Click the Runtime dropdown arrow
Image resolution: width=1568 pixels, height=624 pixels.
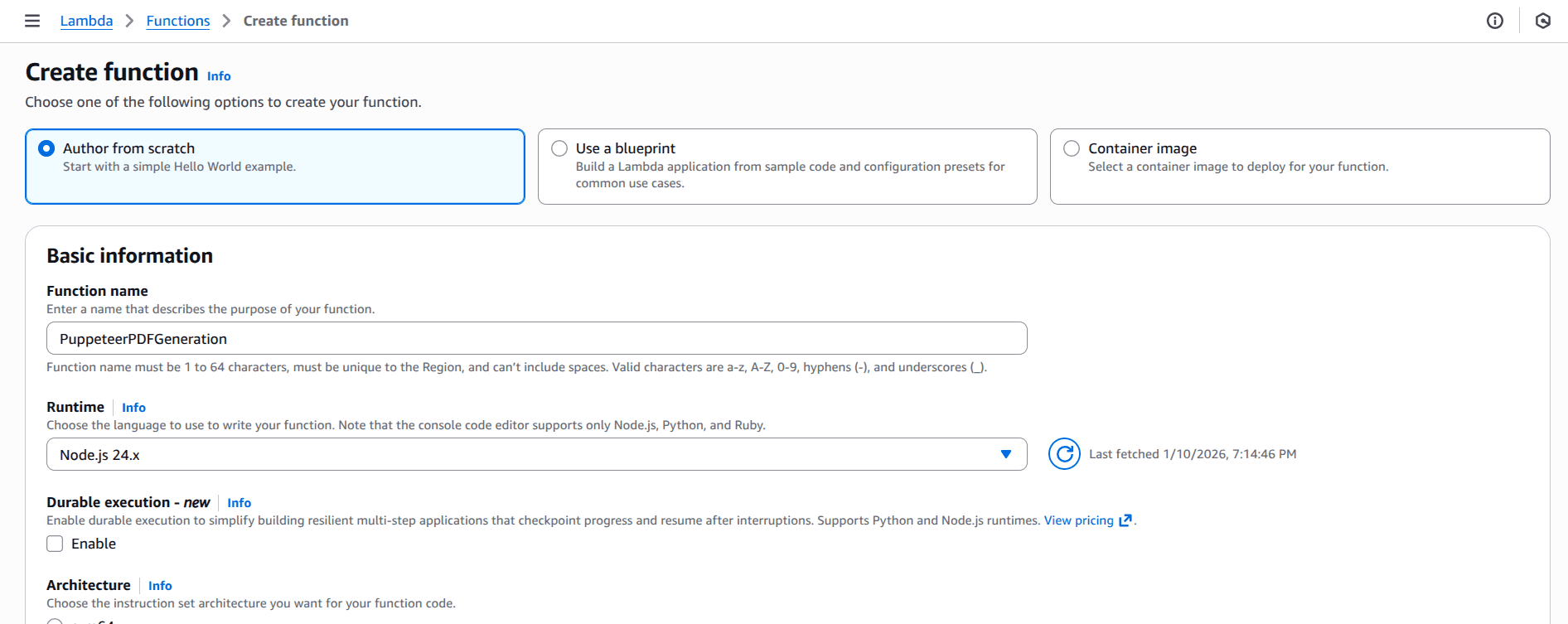coord(1005,454)
